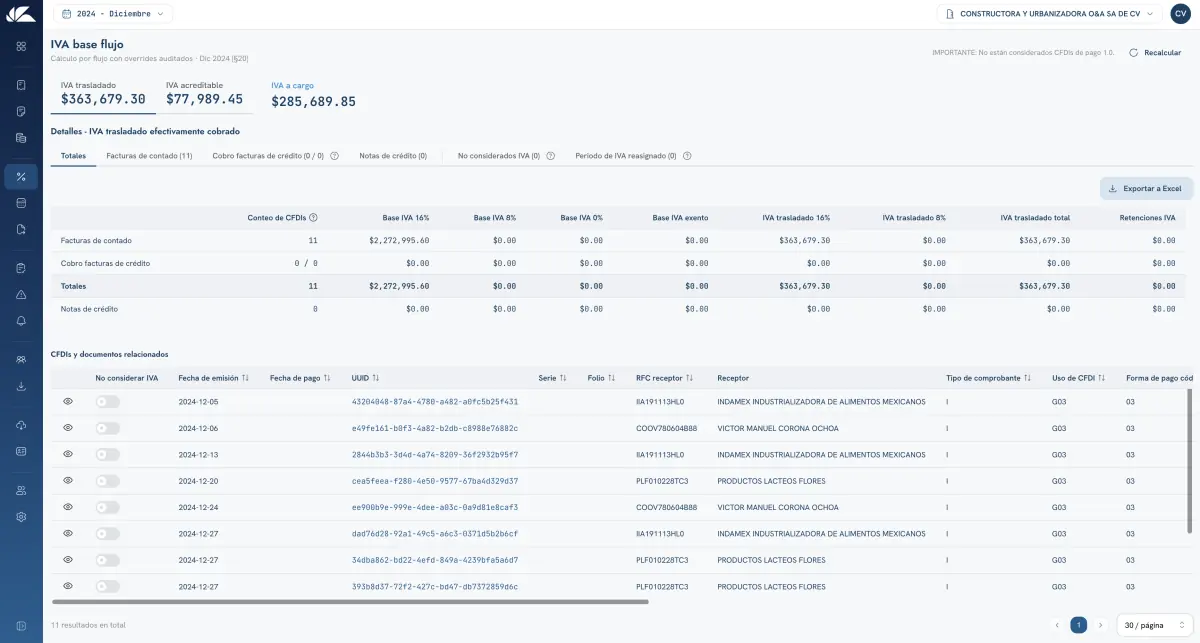
Task: Click the ID card sidebar icon
Action: (21, 451)
